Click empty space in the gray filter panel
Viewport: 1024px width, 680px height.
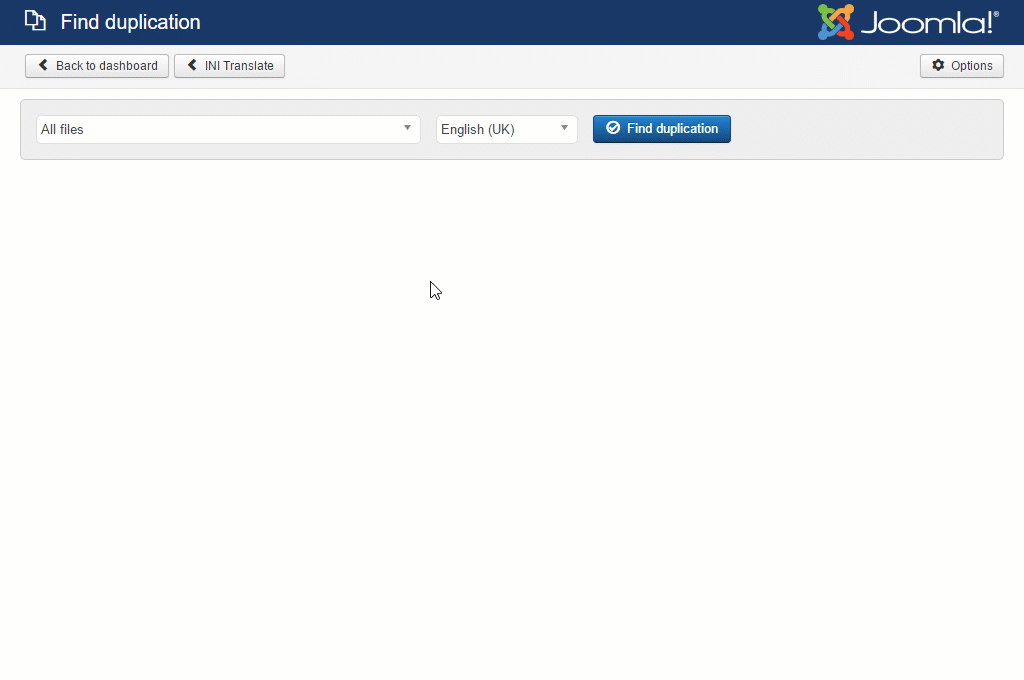pyautogui.click(x=860, y=129)
